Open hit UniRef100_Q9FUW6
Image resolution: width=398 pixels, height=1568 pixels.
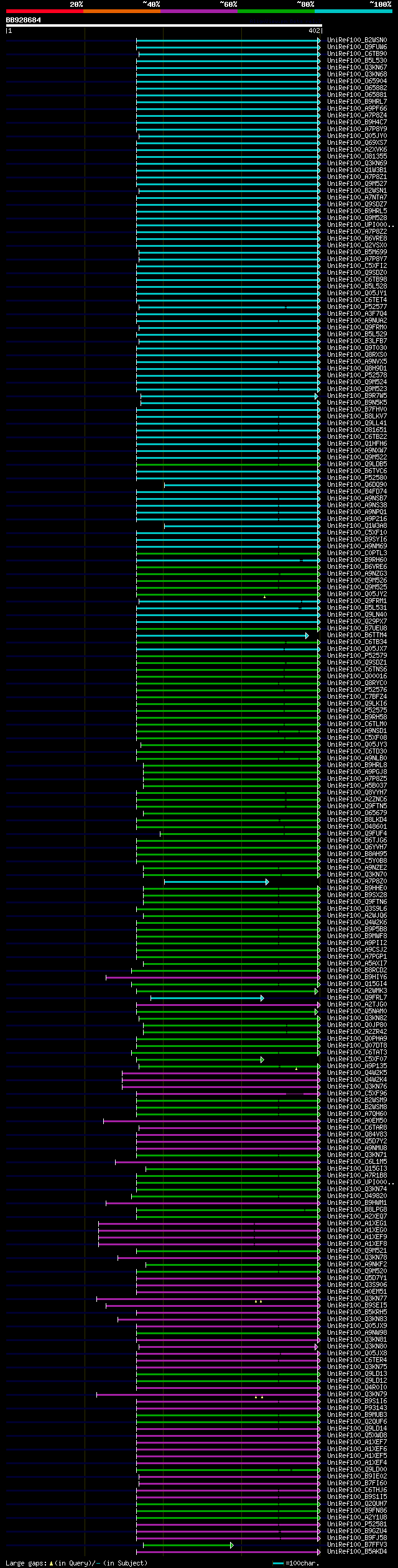pyautogui.click(x=357, y=47)
